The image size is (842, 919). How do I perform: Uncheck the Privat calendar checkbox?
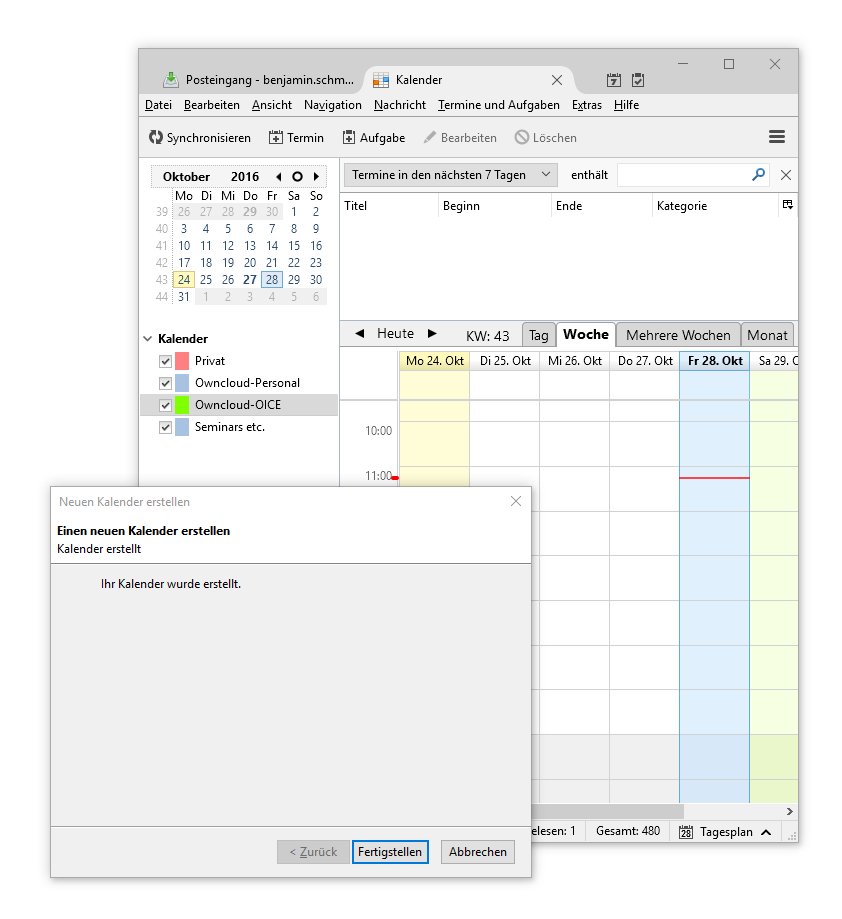[166, 361]
